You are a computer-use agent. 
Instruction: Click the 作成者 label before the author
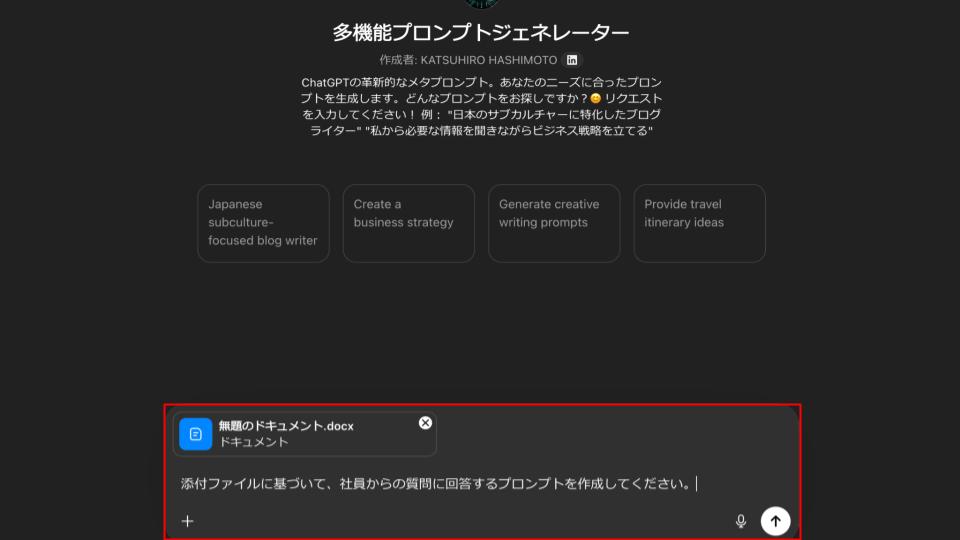(x=396, y=60)
